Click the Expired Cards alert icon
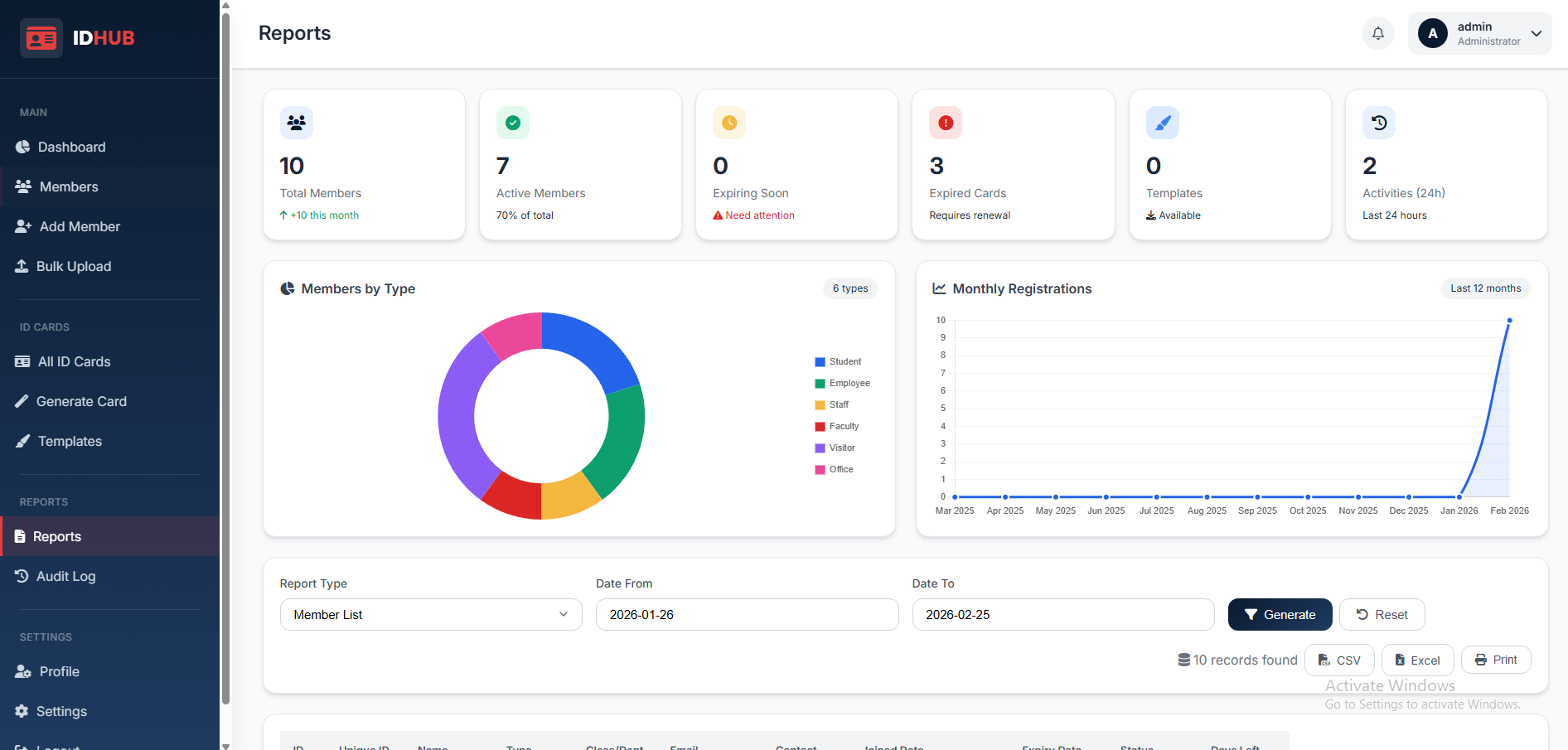 coord(945,123)
